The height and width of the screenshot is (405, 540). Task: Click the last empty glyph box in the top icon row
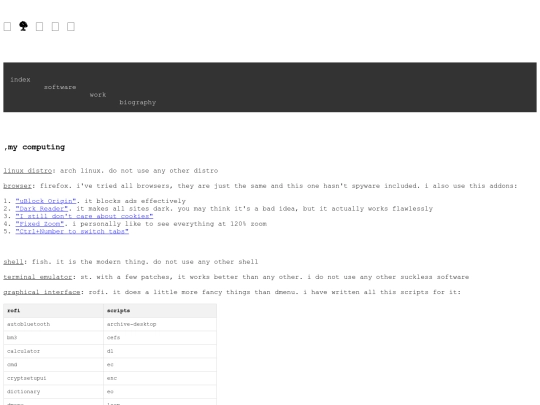pyautogui.click(x=71, y=27)
